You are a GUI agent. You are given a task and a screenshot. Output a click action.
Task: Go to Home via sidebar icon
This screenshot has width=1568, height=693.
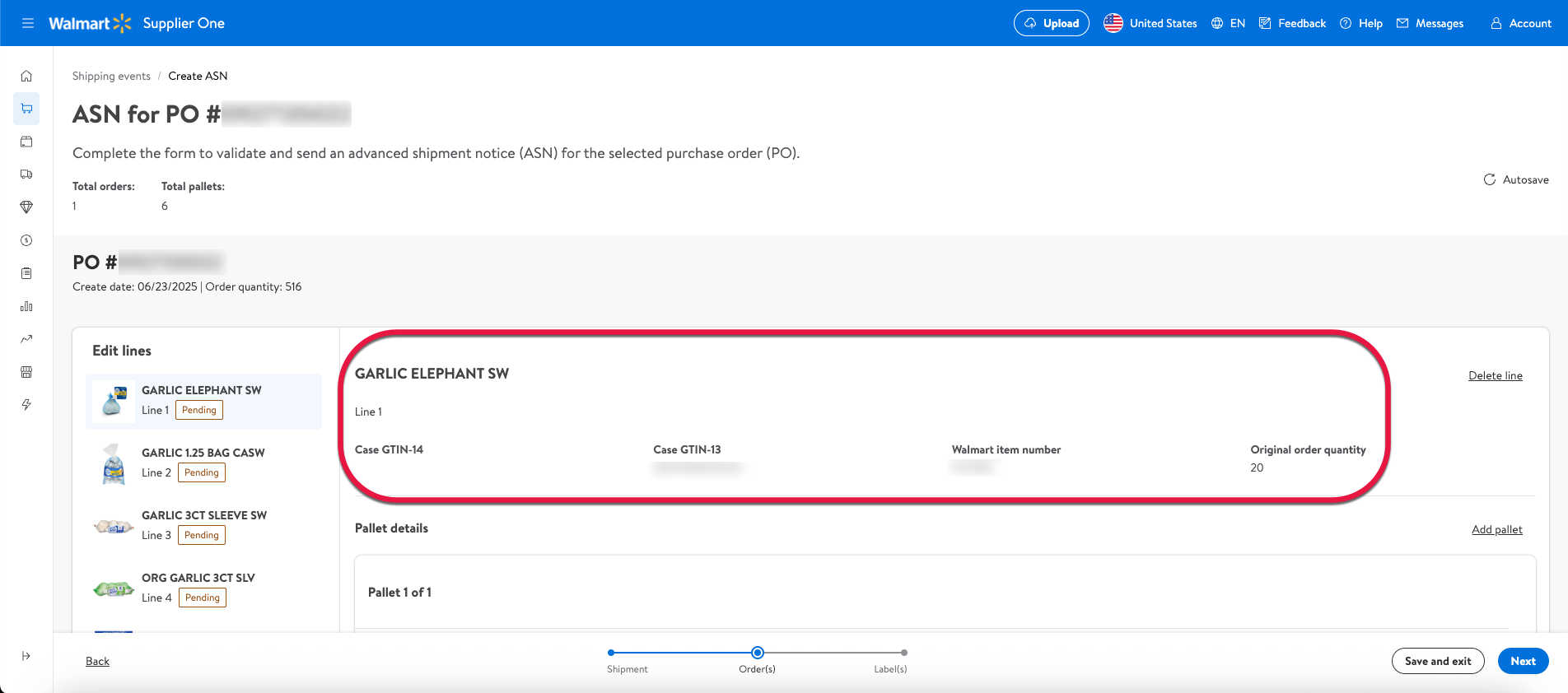26,76
